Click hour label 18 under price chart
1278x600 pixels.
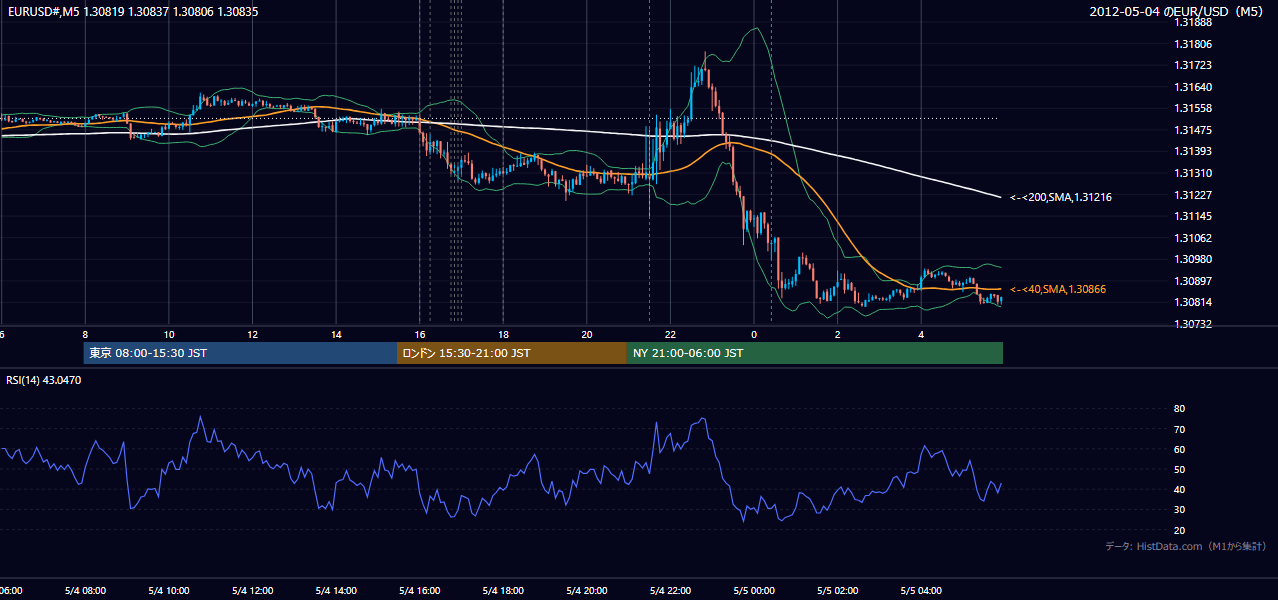503,334
